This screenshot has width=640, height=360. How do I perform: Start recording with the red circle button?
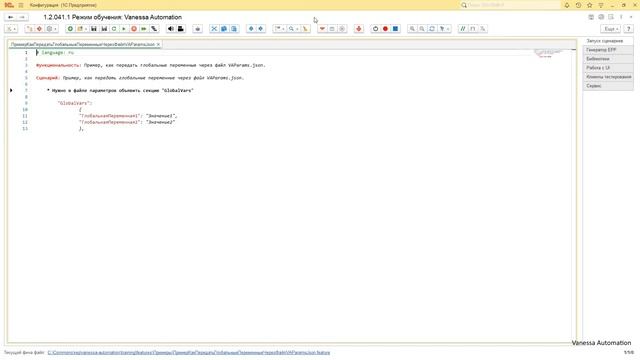[385, 29]
